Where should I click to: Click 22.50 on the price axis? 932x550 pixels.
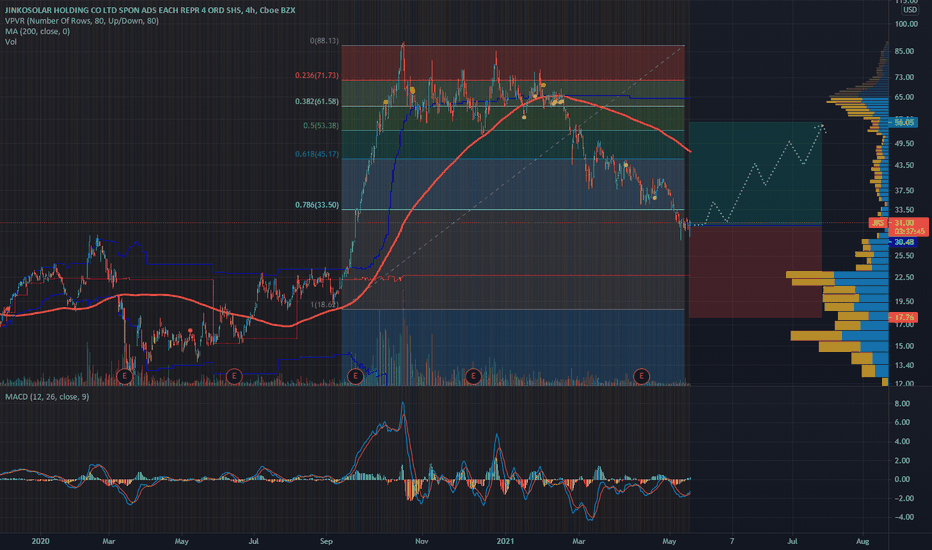[x=904, y=277]
